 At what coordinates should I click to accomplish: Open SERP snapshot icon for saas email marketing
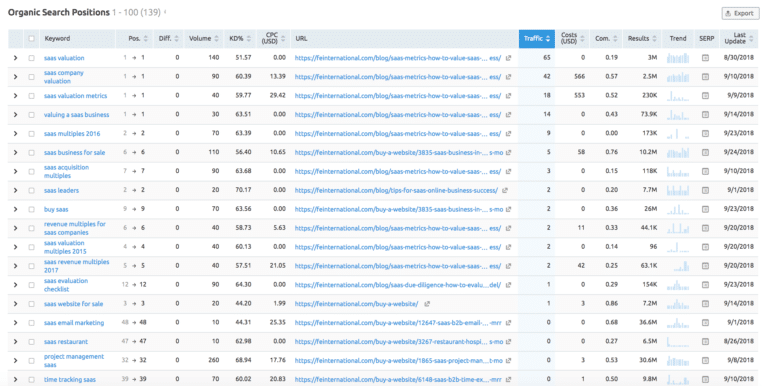[705, 322]
